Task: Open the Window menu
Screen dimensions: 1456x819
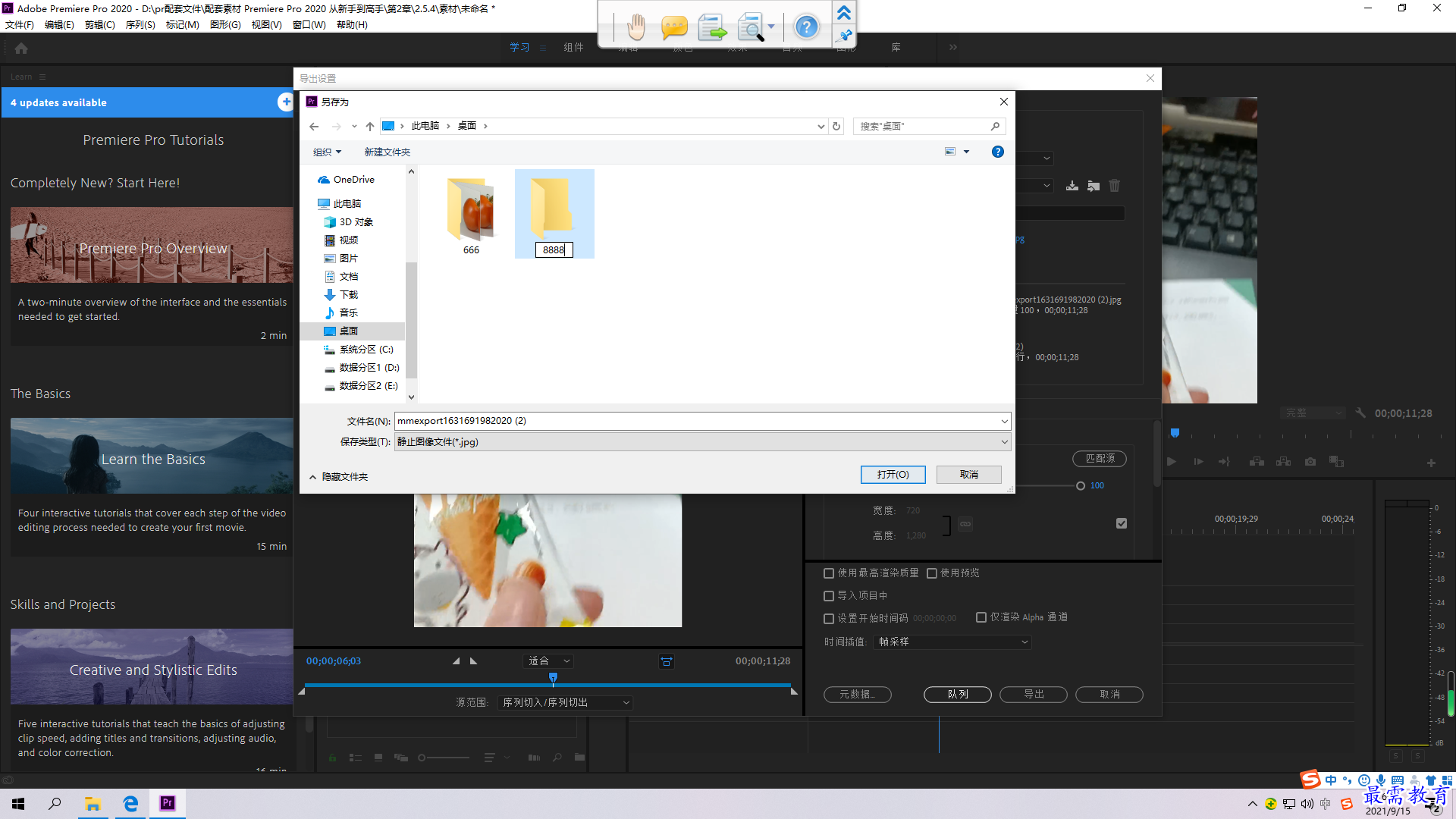Action: (x=309, y=25)
